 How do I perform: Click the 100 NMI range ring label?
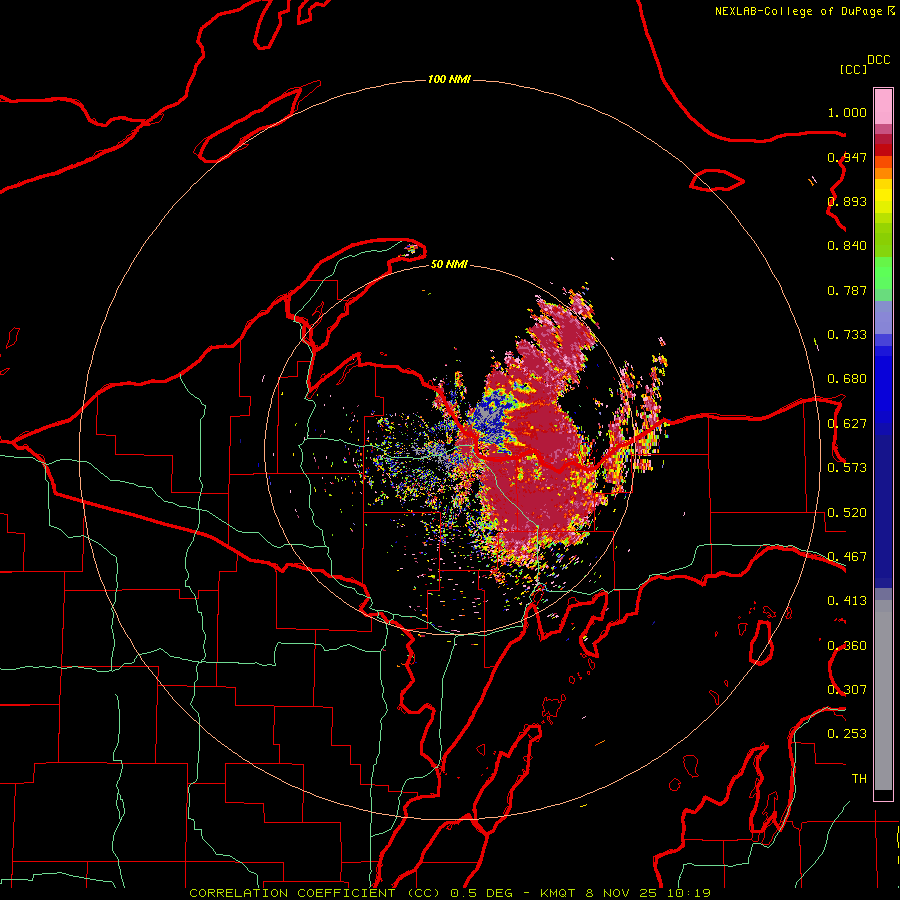[x=449, y=79]
